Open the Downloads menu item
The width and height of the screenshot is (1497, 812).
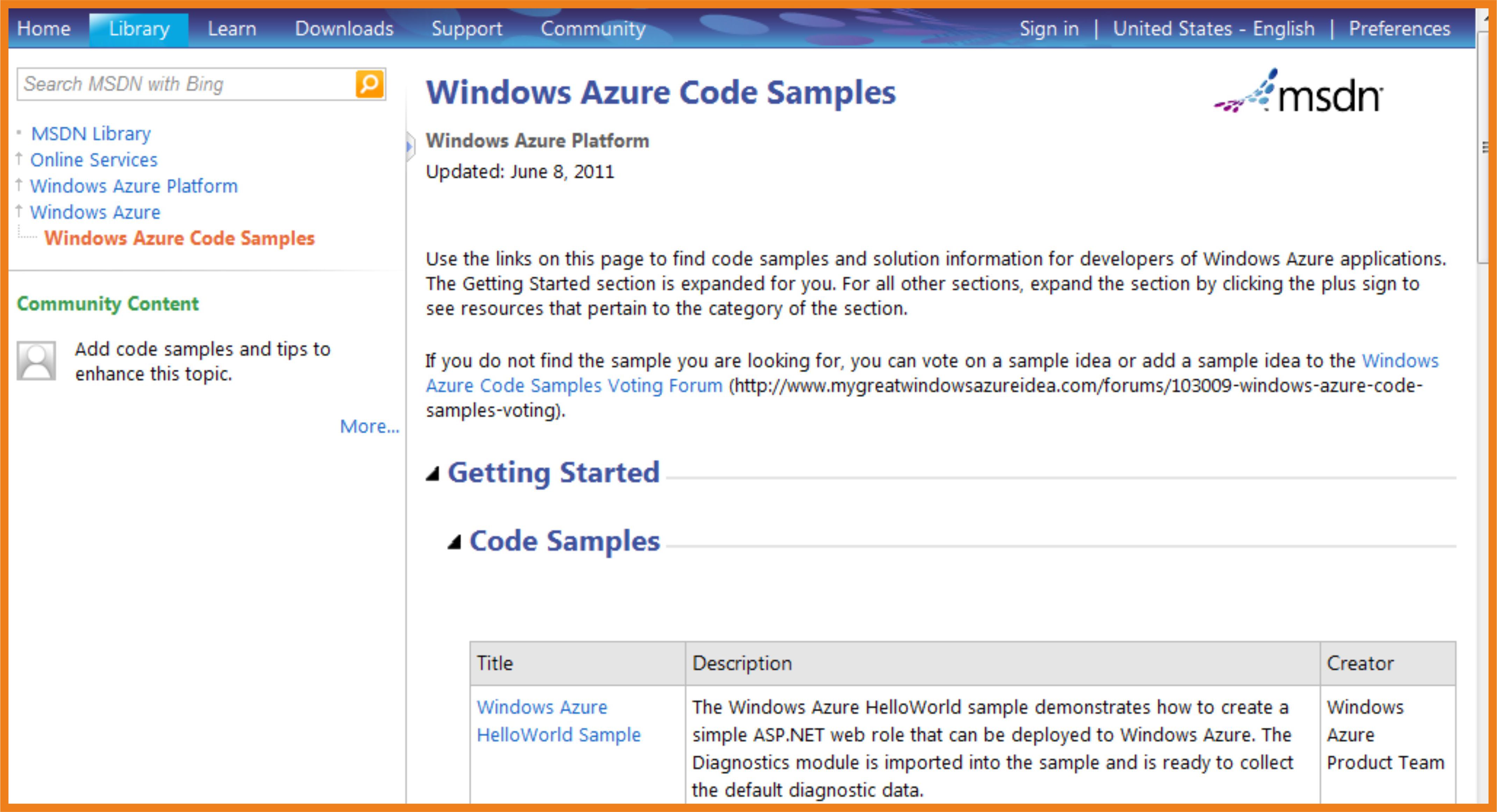344,29
